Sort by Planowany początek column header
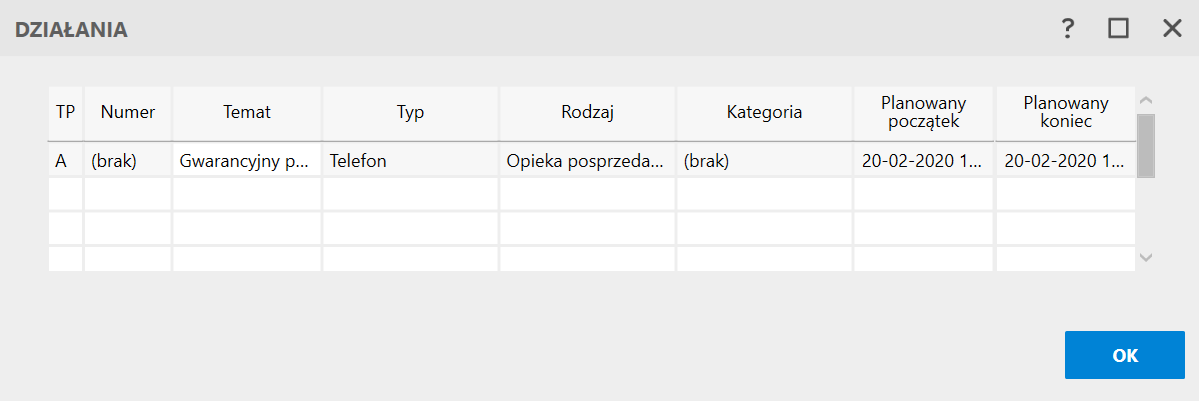The image size is (1199, 401). tap(923, 112)
